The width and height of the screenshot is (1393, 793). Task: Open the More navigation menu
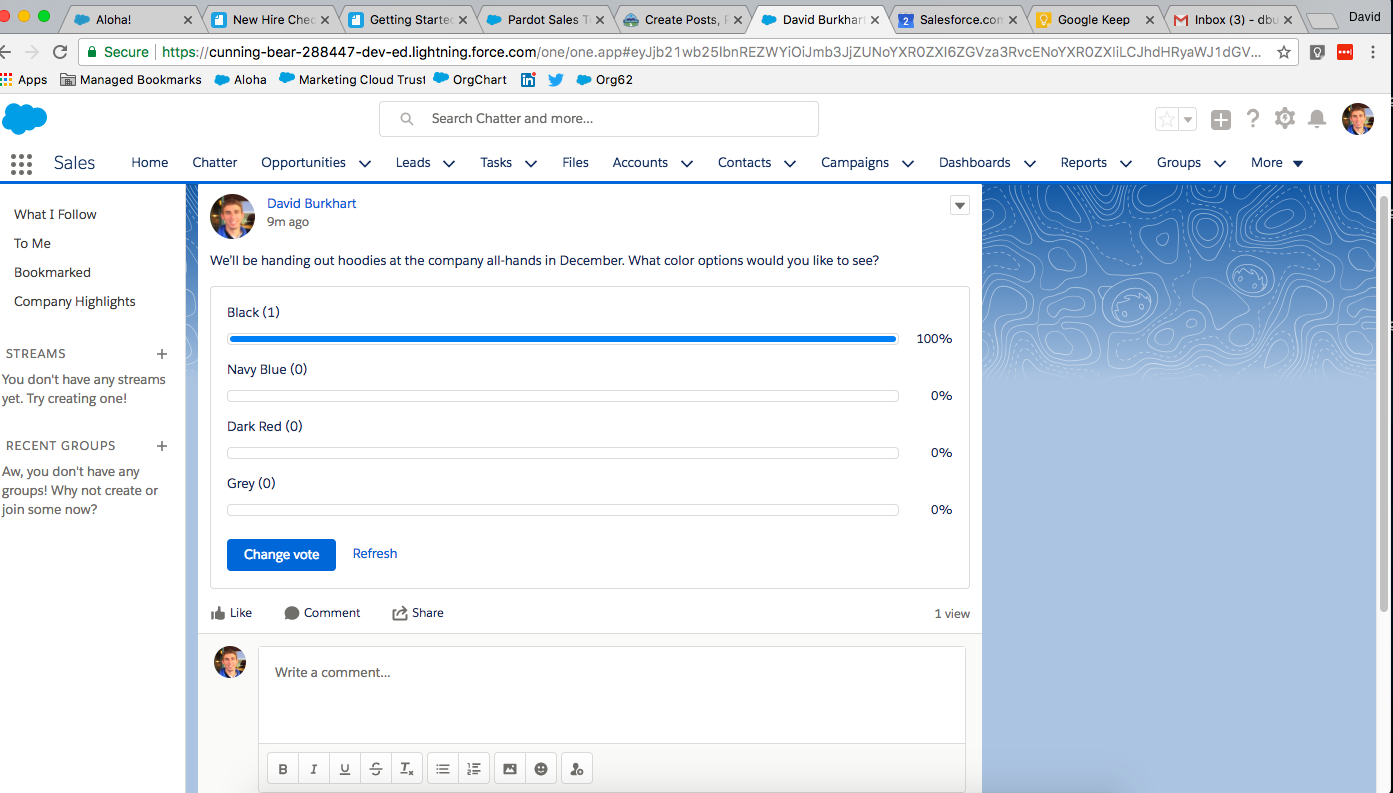coord(1277,163)
